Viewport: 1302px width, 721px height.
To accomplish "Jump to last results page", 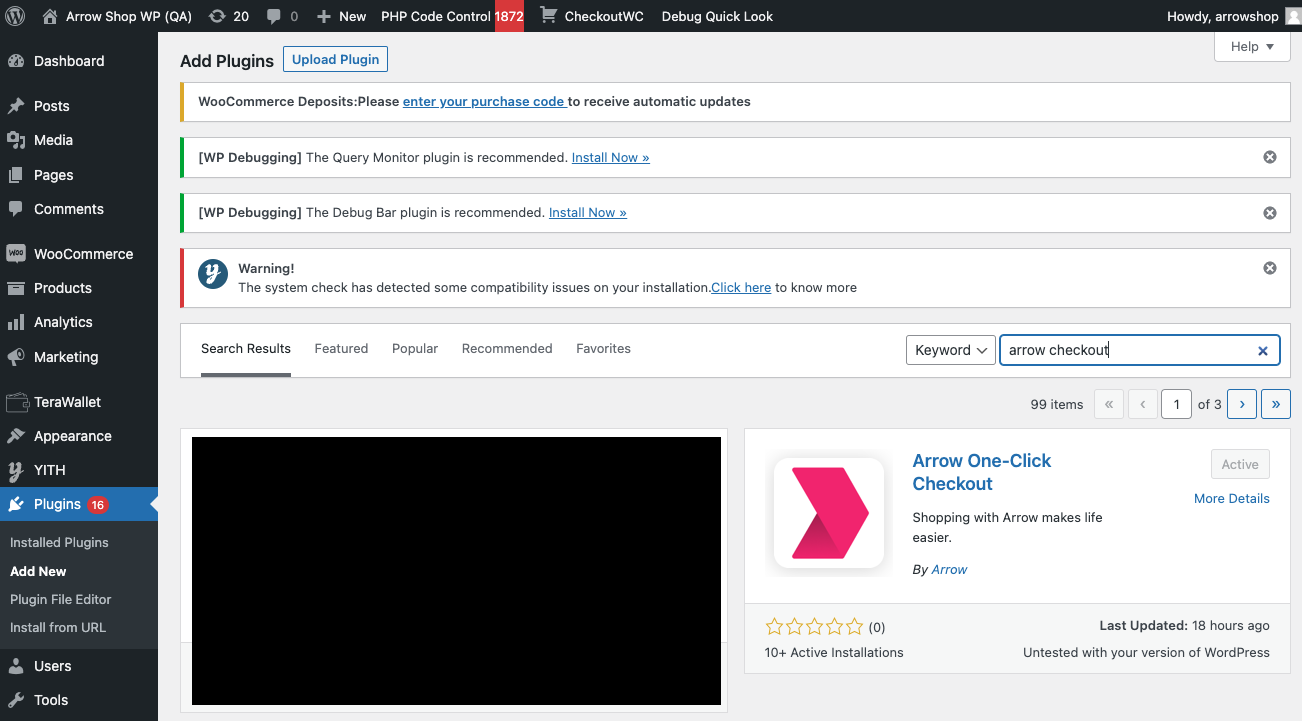I will 1276,404.
